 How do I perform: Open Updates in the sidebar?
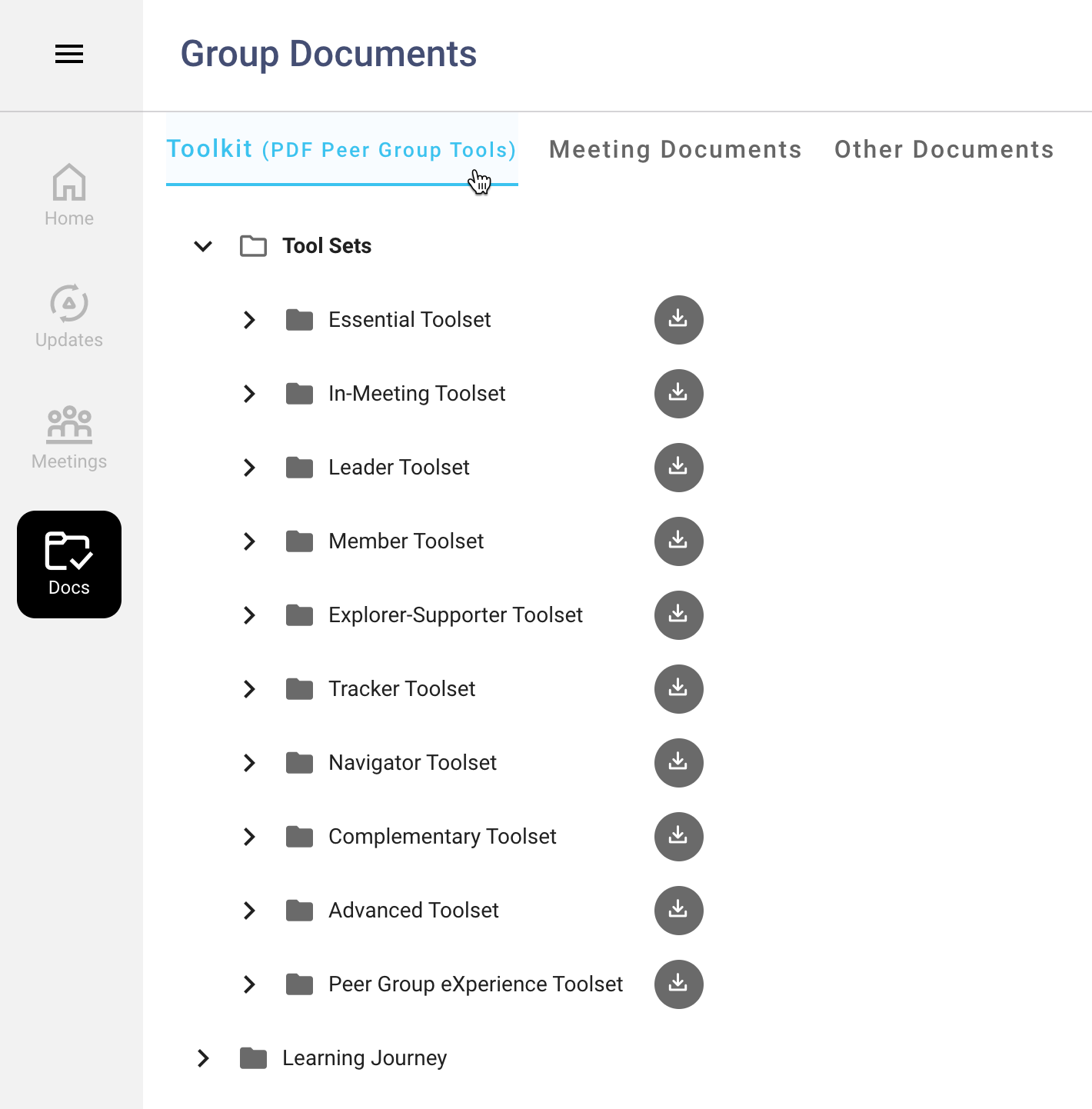pyautogui.click(x=69, y=317)
